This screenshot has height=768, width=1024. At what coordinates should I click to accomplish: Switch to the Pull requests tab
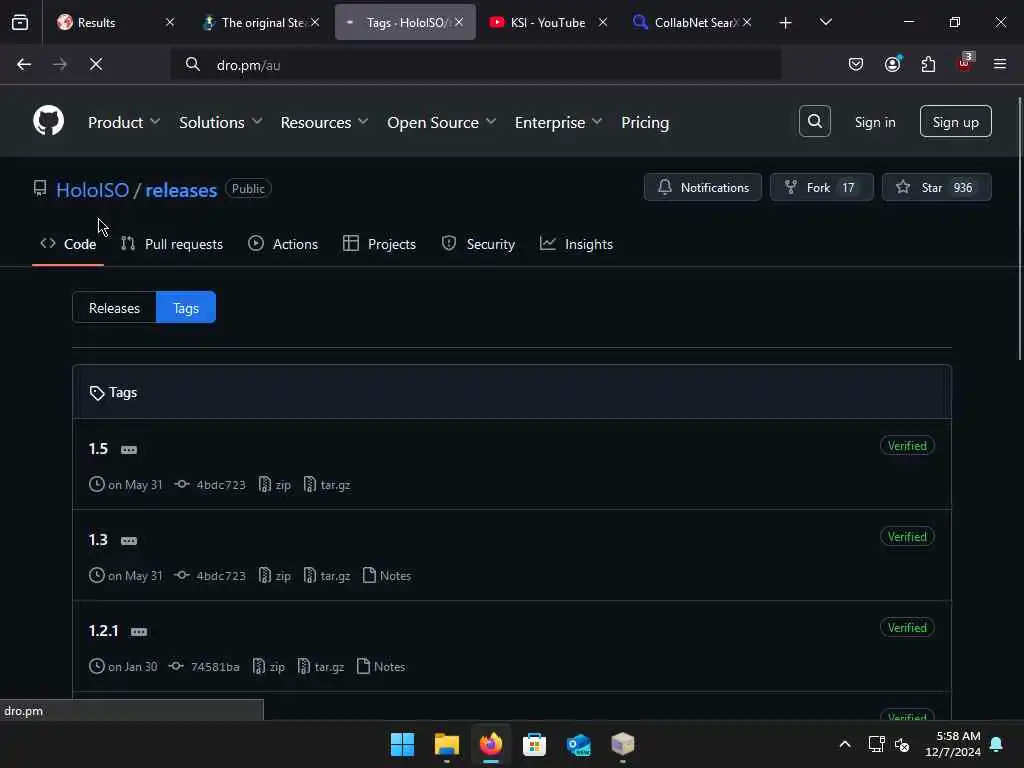coord(172,244)
